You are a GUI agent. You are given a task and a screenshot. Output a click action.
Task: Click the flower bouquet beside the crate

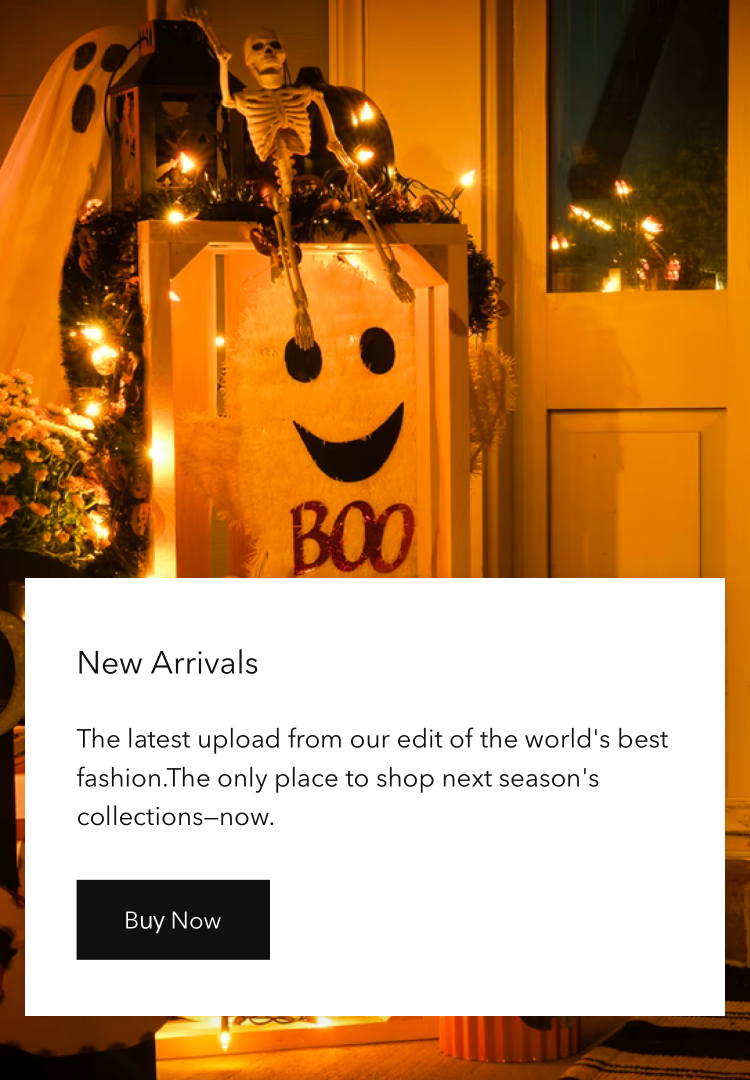point(48,468)
